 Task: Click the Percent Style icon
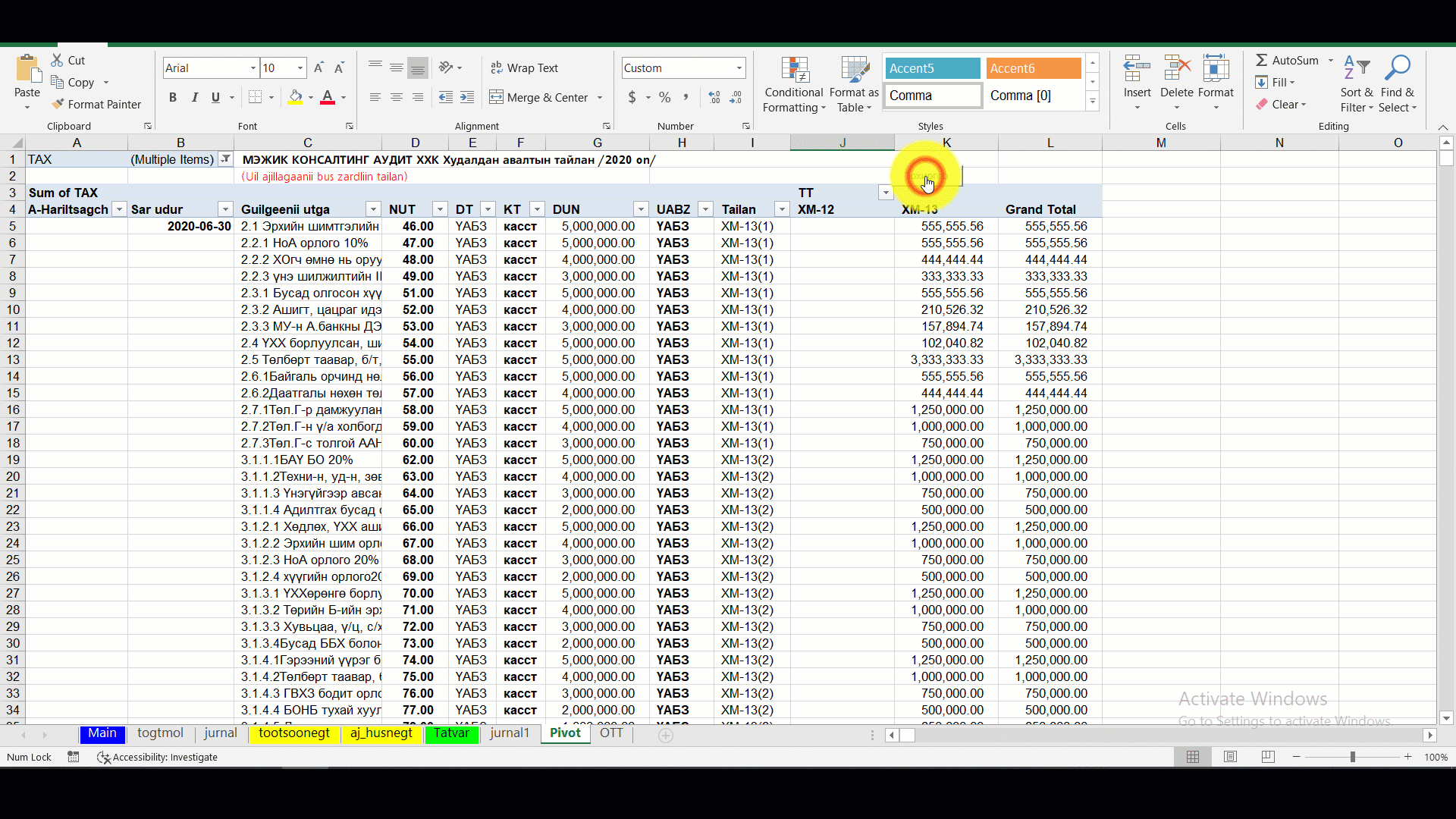pyautogui.click(x=664, y=97)
